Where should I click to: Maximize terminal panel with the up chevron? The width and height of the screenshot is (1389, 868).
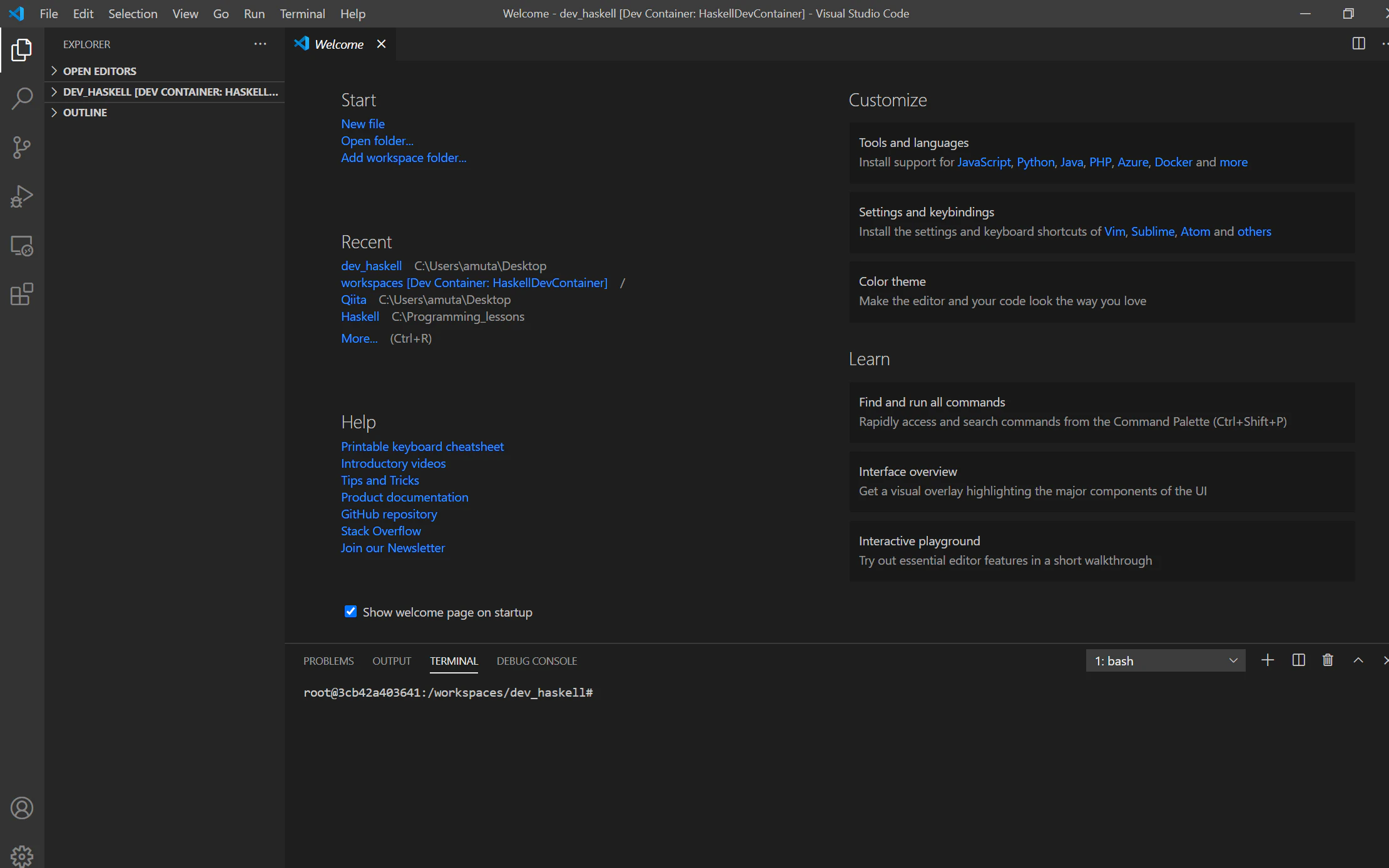click(1358, 660)
